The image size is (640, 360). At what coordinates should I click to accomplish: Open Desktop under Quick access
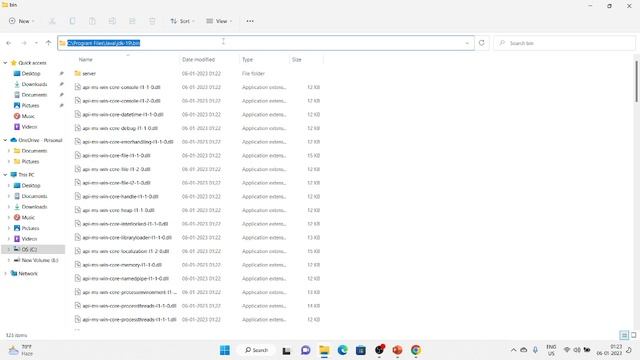(x=31, y=73)
